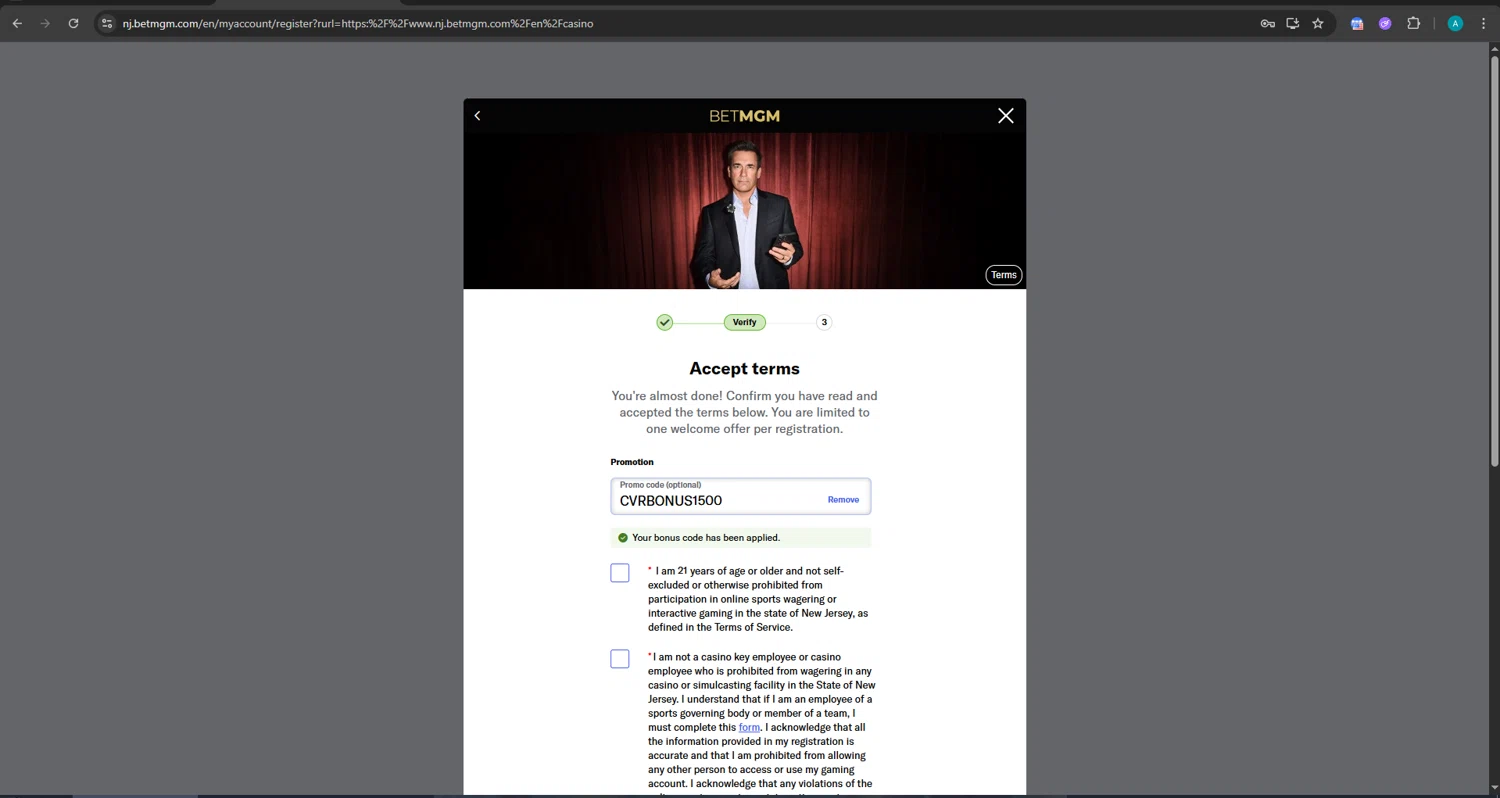
Task: Open the form link in the terms
Action: 749,727
